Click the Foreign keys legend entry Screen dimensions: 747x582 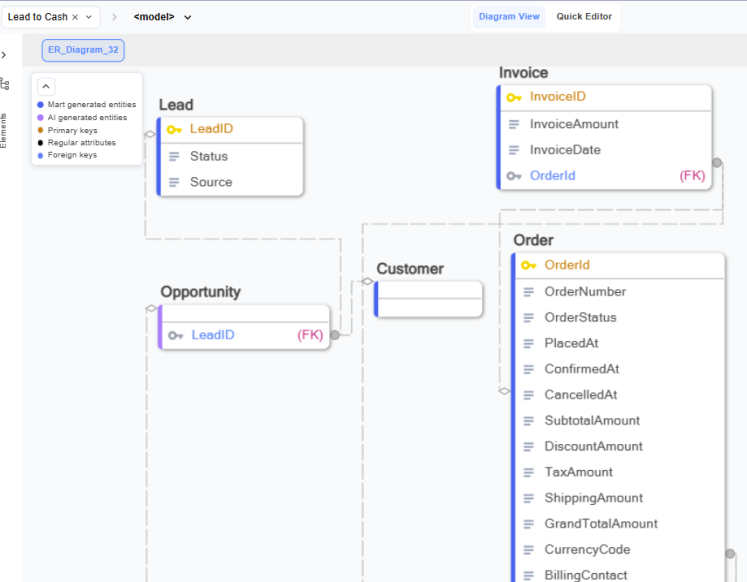click(72, 155)
